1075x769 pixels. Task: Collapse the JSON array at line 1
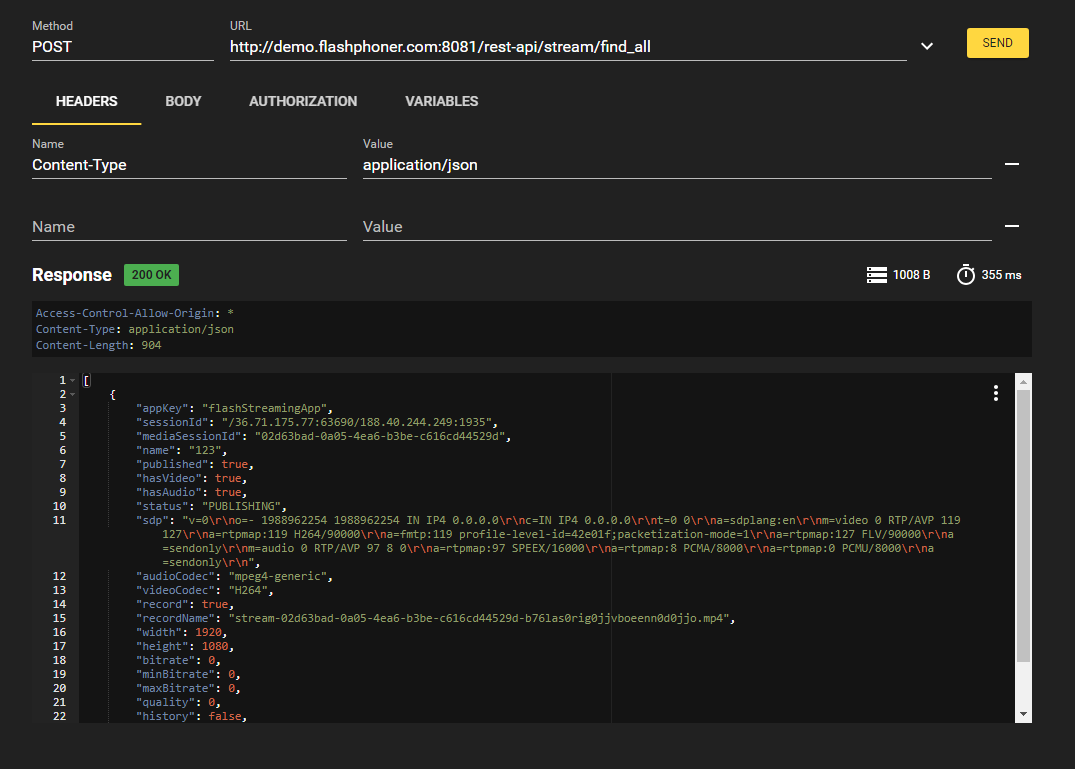[x=72, y=381]
